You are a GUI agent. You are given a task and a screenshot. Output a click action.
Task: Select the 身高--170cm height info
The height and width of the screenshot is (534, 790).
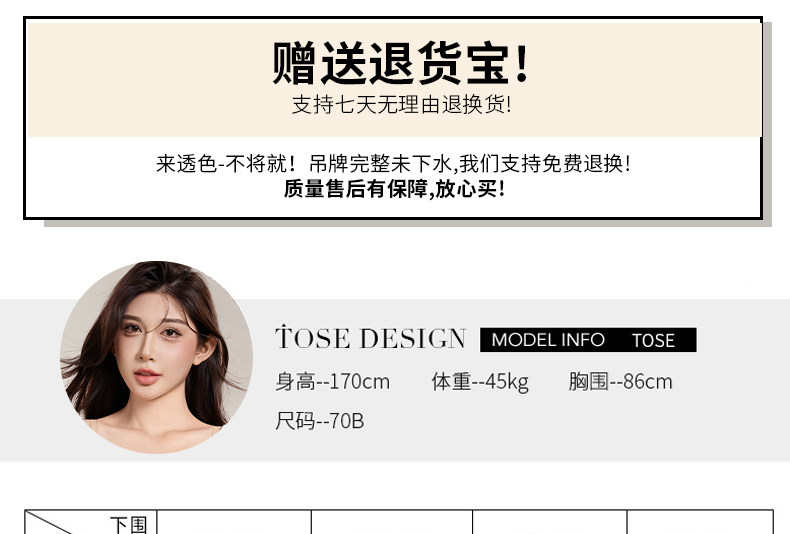(333, 381)
